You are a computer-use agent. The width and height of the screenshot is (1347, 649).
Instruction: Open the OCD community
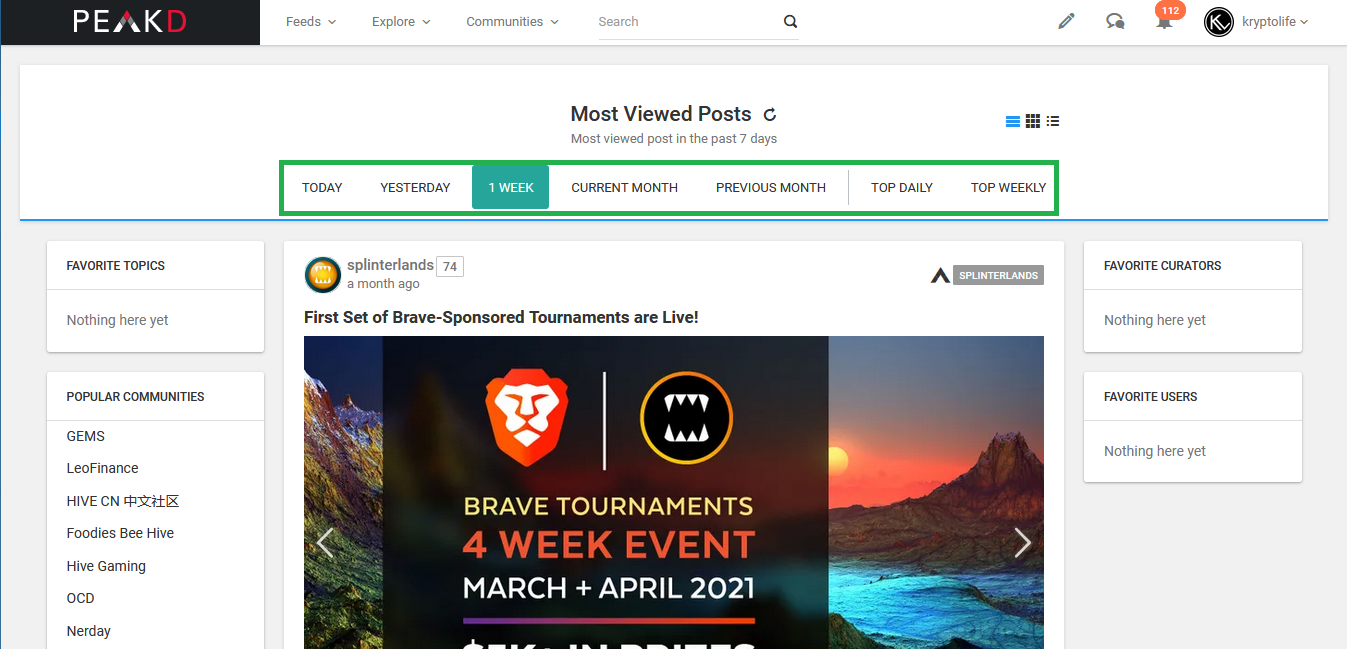point(81,598)
